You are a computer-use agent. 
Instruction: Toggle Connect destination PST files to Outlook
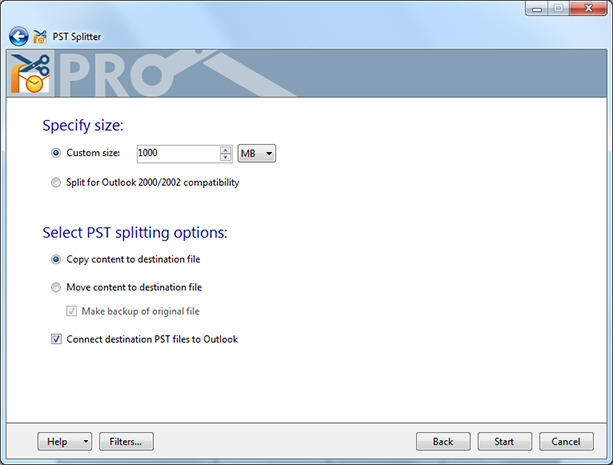pyautogui.click(x=56, y=339)
